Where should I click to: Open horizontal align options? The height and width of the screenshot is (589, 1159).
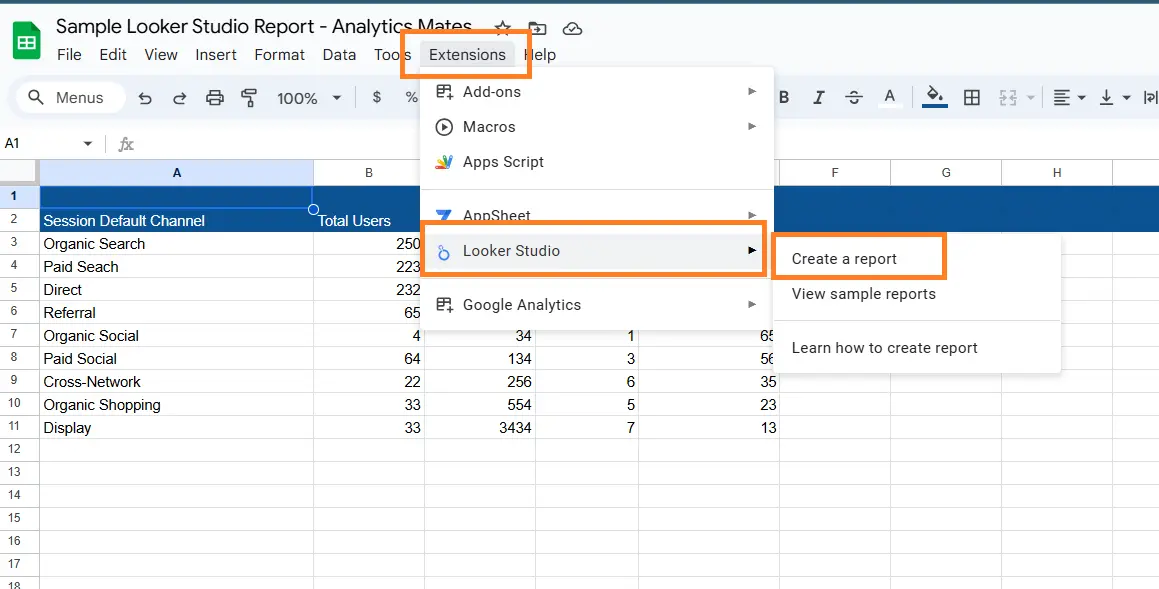click(1061, 98)
